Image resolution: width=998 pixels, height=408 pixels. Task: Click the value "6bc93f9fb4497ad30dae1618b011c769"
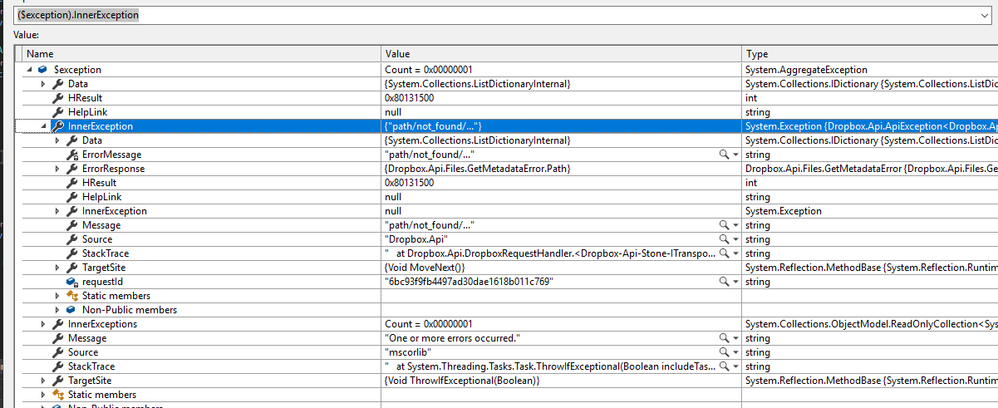click(x=469, y=281)
